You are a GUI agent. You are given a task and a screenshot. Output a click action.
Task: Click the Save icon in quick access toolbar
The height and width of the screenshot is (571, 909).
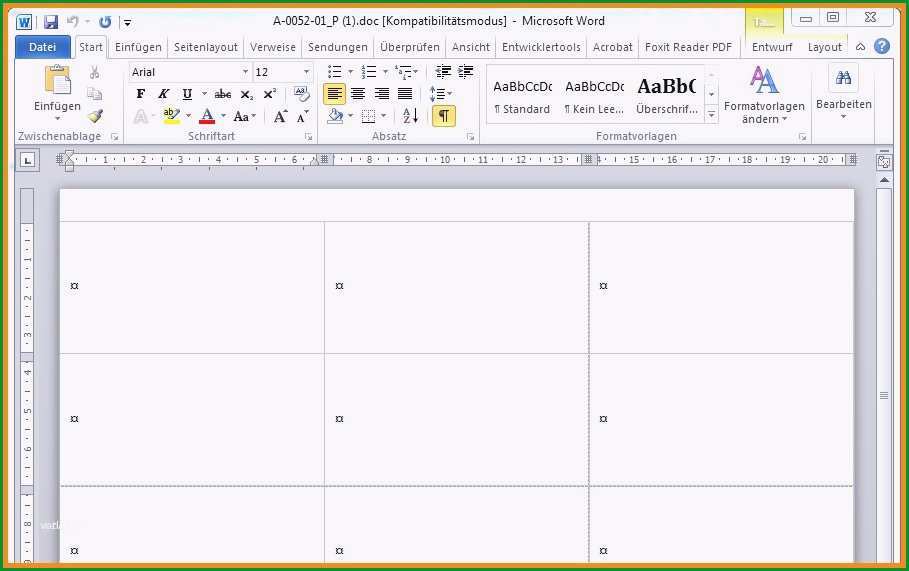(51, 22)
